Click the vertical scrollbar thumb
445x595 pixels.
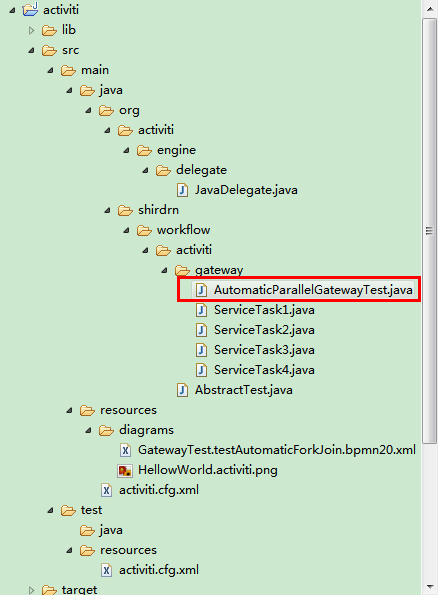(430, 231)
